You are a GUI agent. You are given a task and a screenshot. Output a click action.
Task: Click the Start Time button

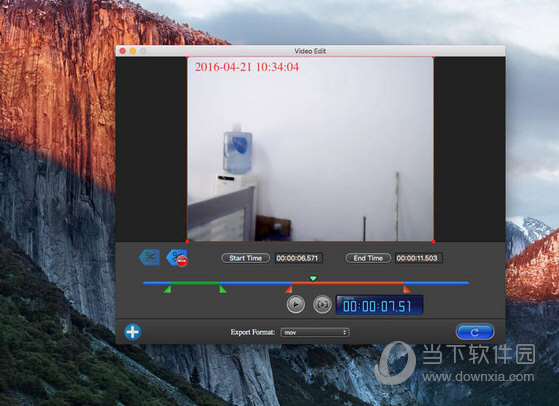245,258
